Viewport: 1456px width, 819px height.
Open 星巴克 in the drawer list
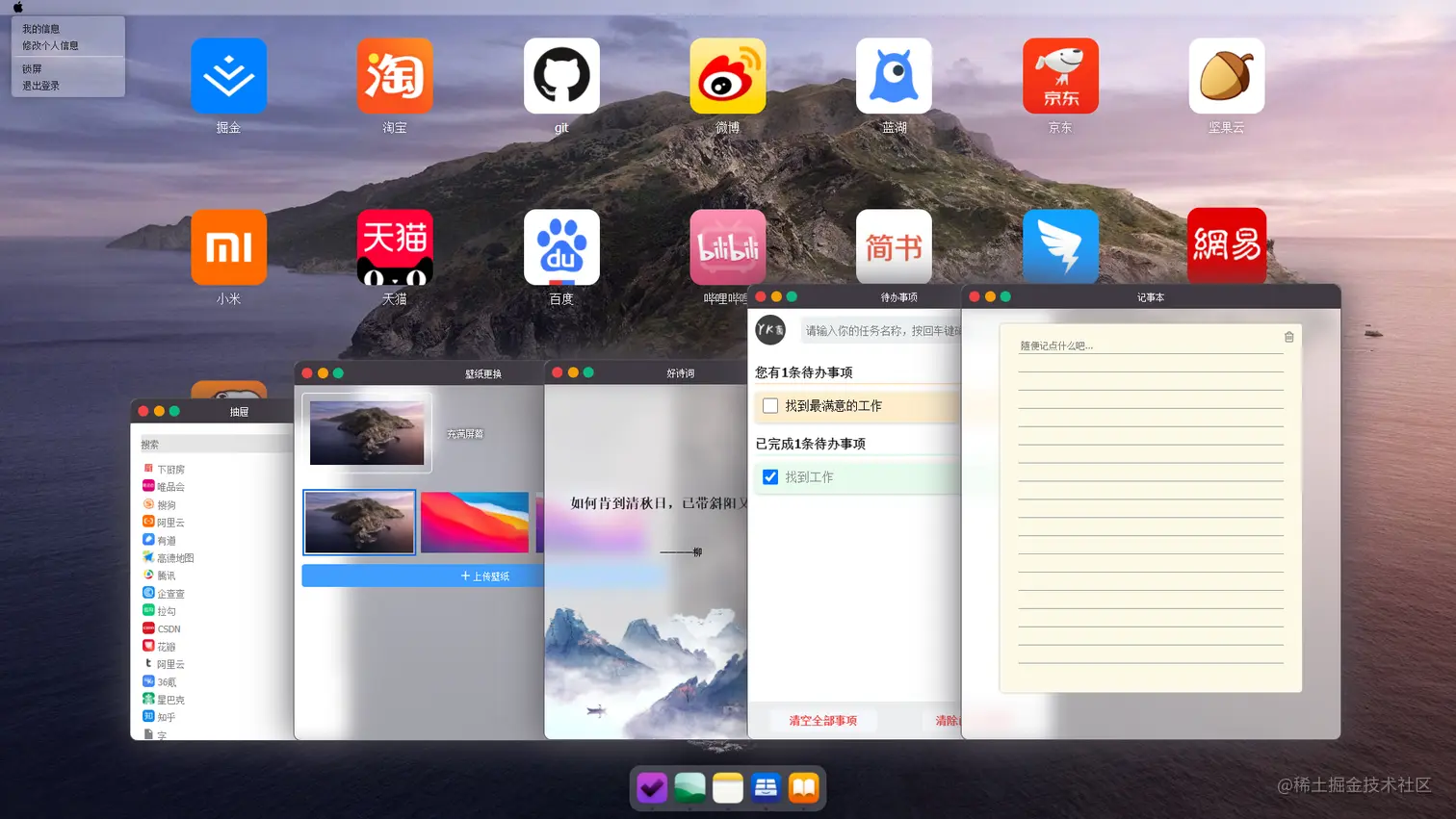(164, 700)
